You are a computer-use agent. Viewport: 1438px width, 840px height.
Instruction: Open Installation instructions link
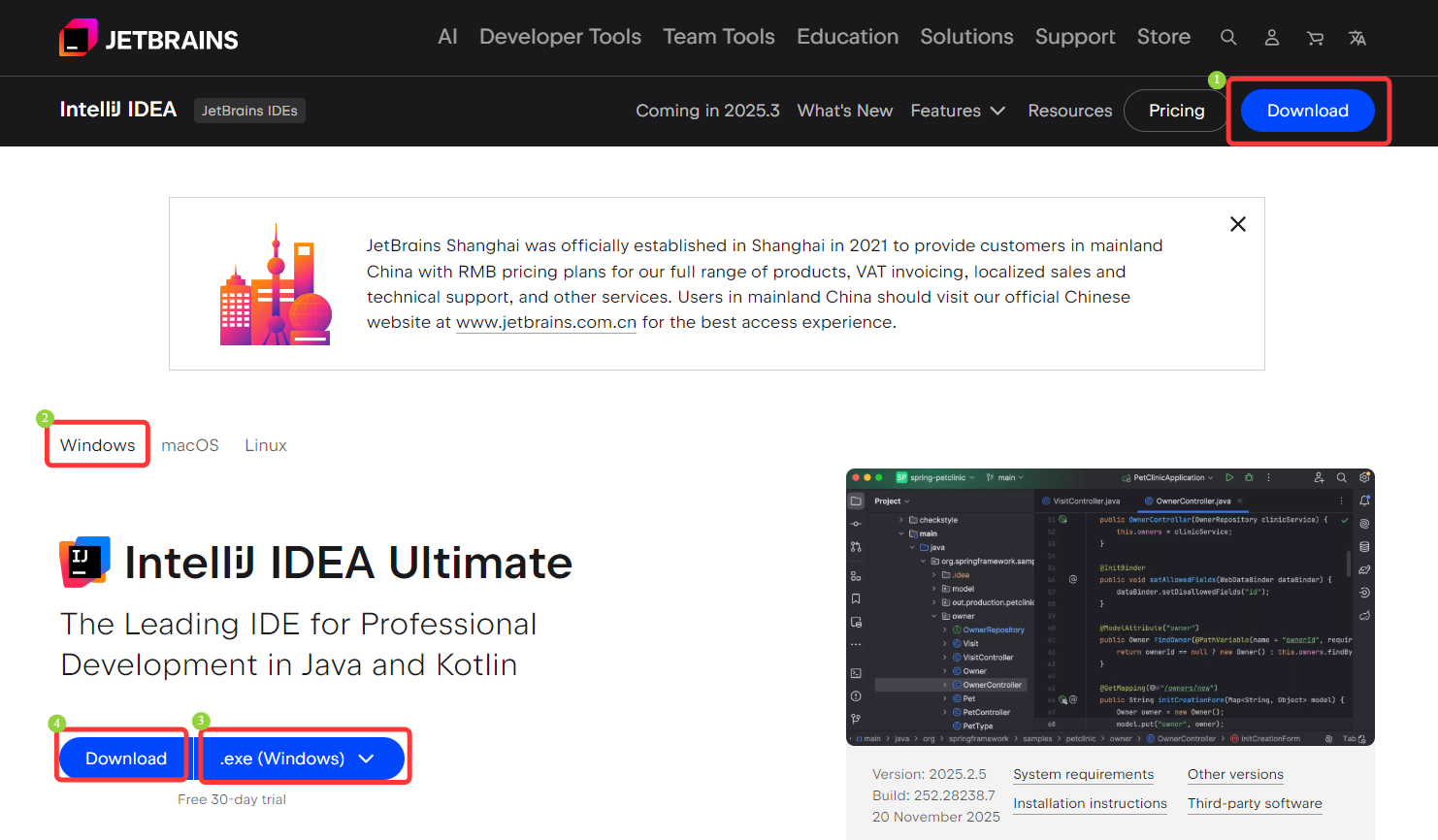click(1091, 803)
